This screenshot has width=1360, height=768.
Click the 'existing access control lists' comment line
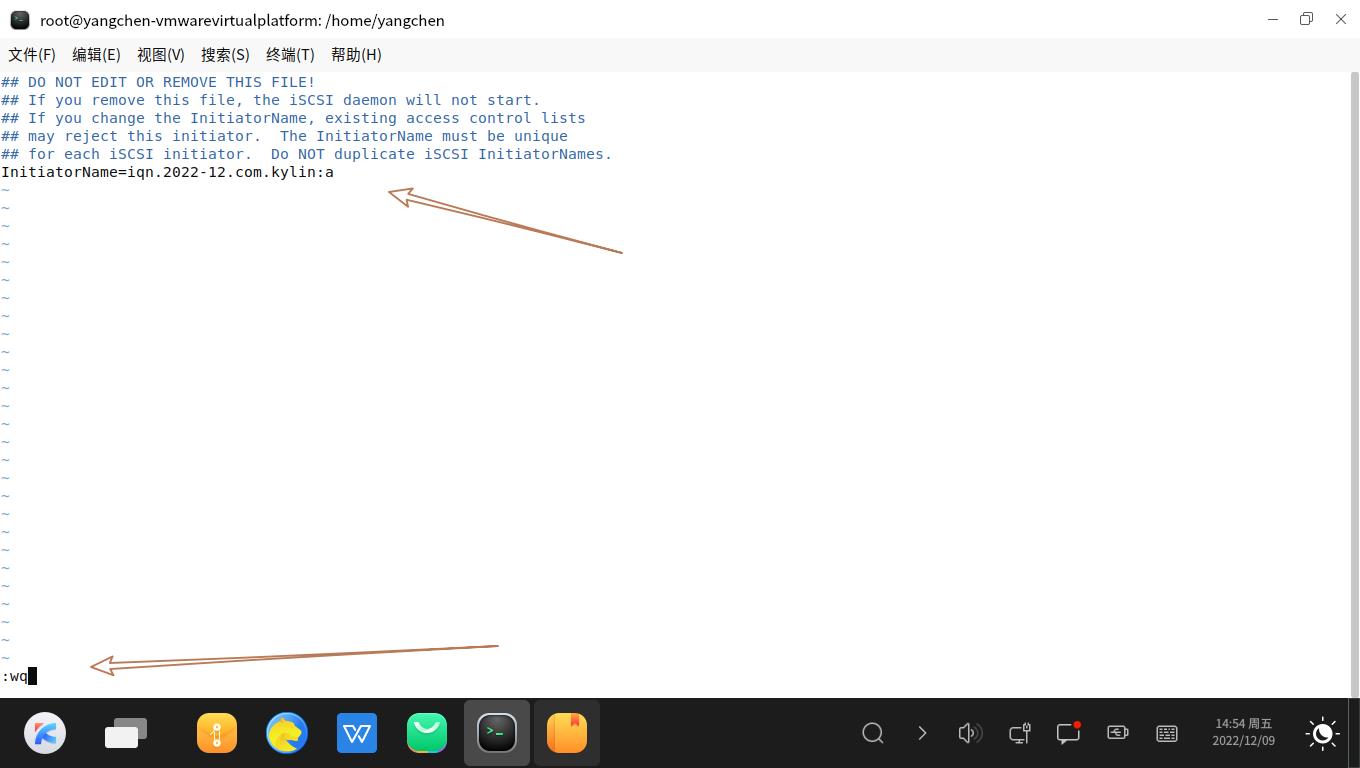coord(293,118)
